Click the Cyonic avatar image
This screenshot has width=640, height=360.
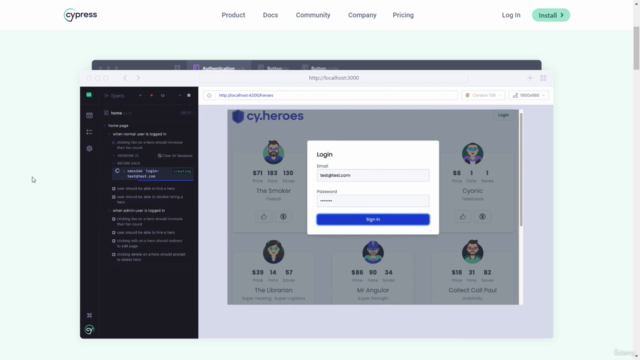pos(473,153)
